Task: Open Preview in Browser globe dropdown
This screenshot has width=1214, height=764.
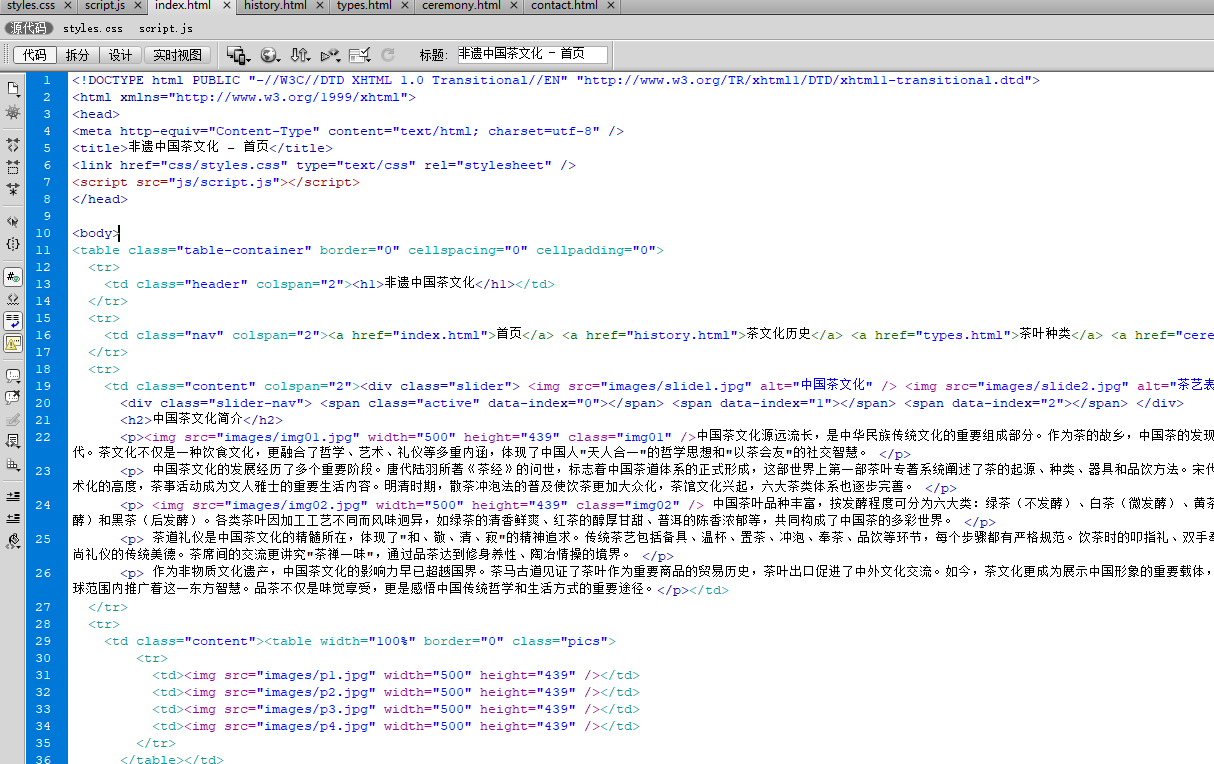Action: (270, 55)
